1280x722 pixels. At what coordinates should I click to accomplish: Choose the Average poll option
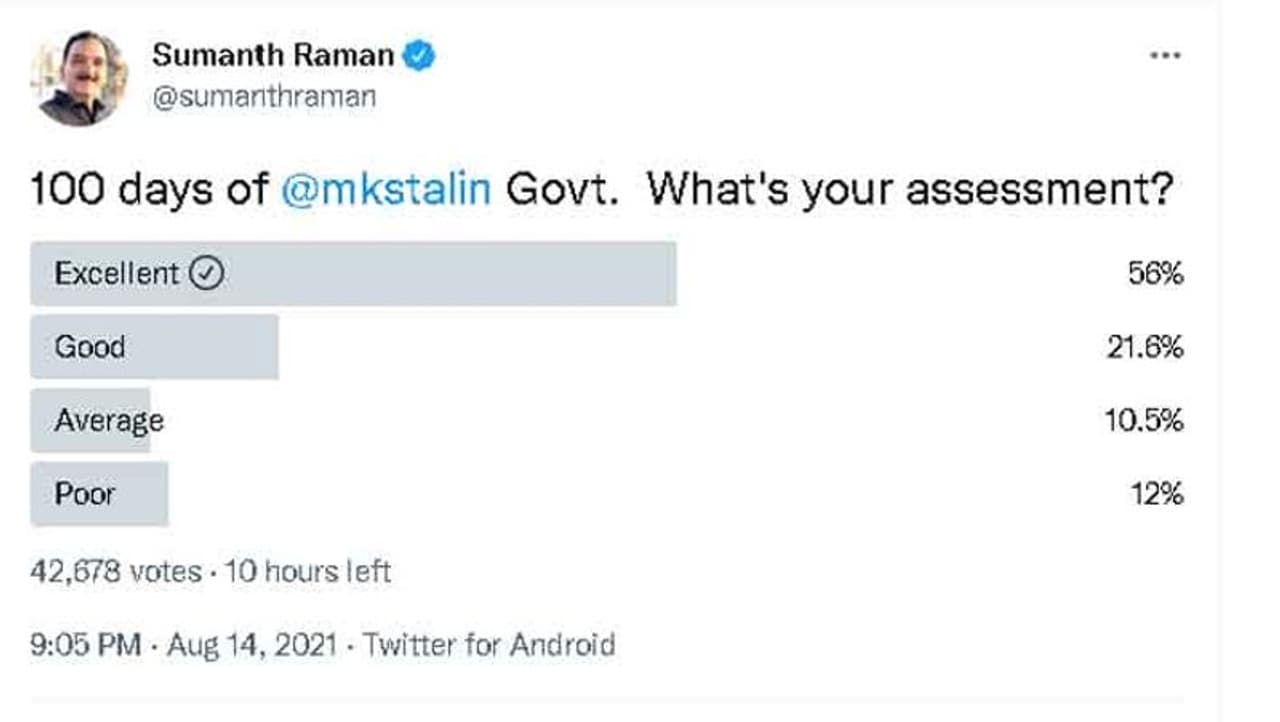[x=108, y=421]
